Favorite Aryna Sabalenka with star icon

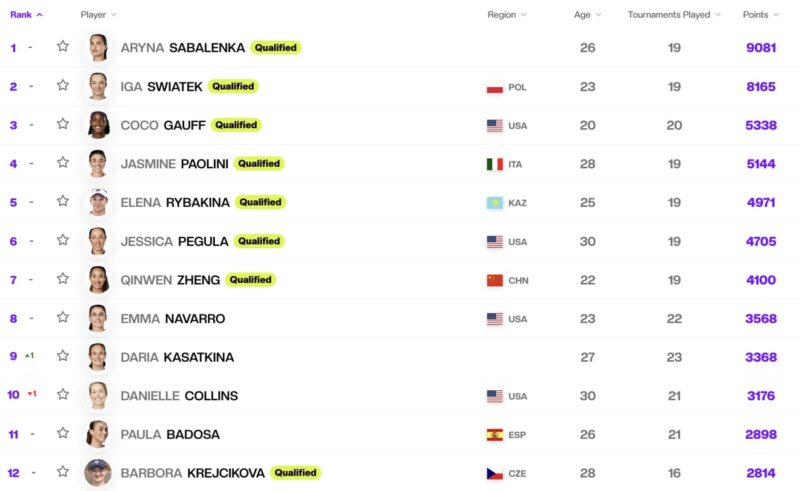click(x=63, y=46)
